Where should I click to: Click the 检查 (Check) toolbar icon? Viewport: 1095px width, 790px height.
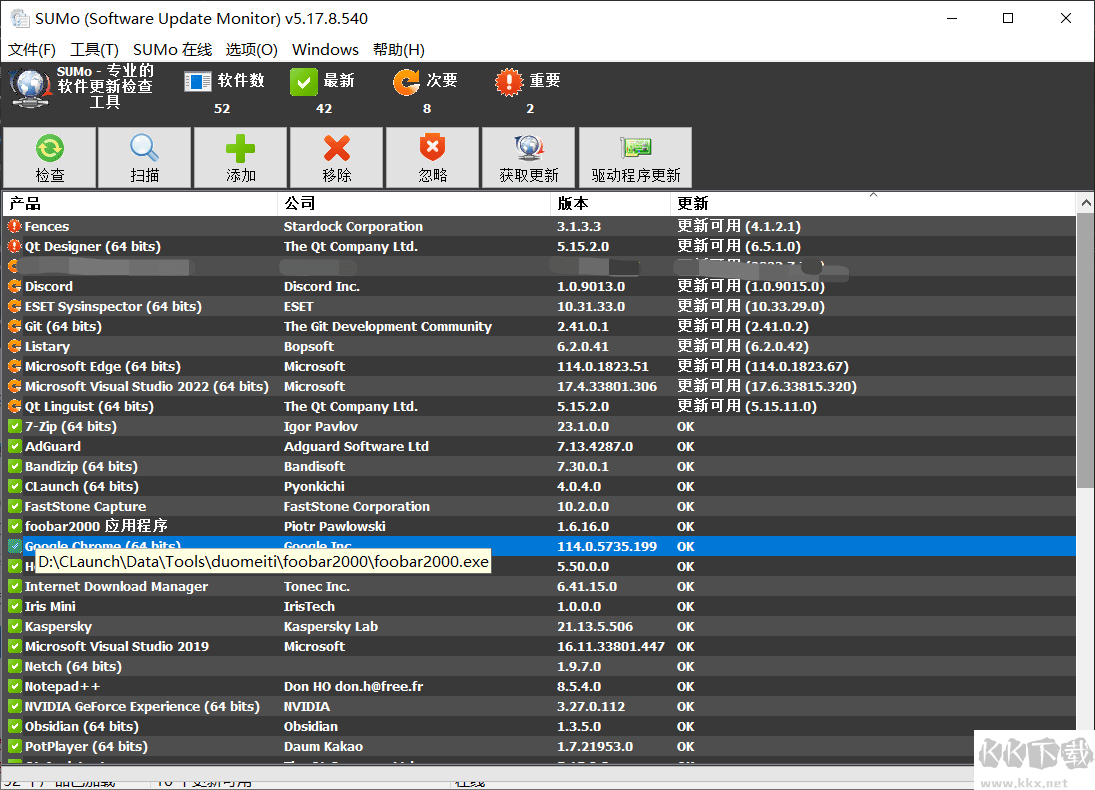50,150
